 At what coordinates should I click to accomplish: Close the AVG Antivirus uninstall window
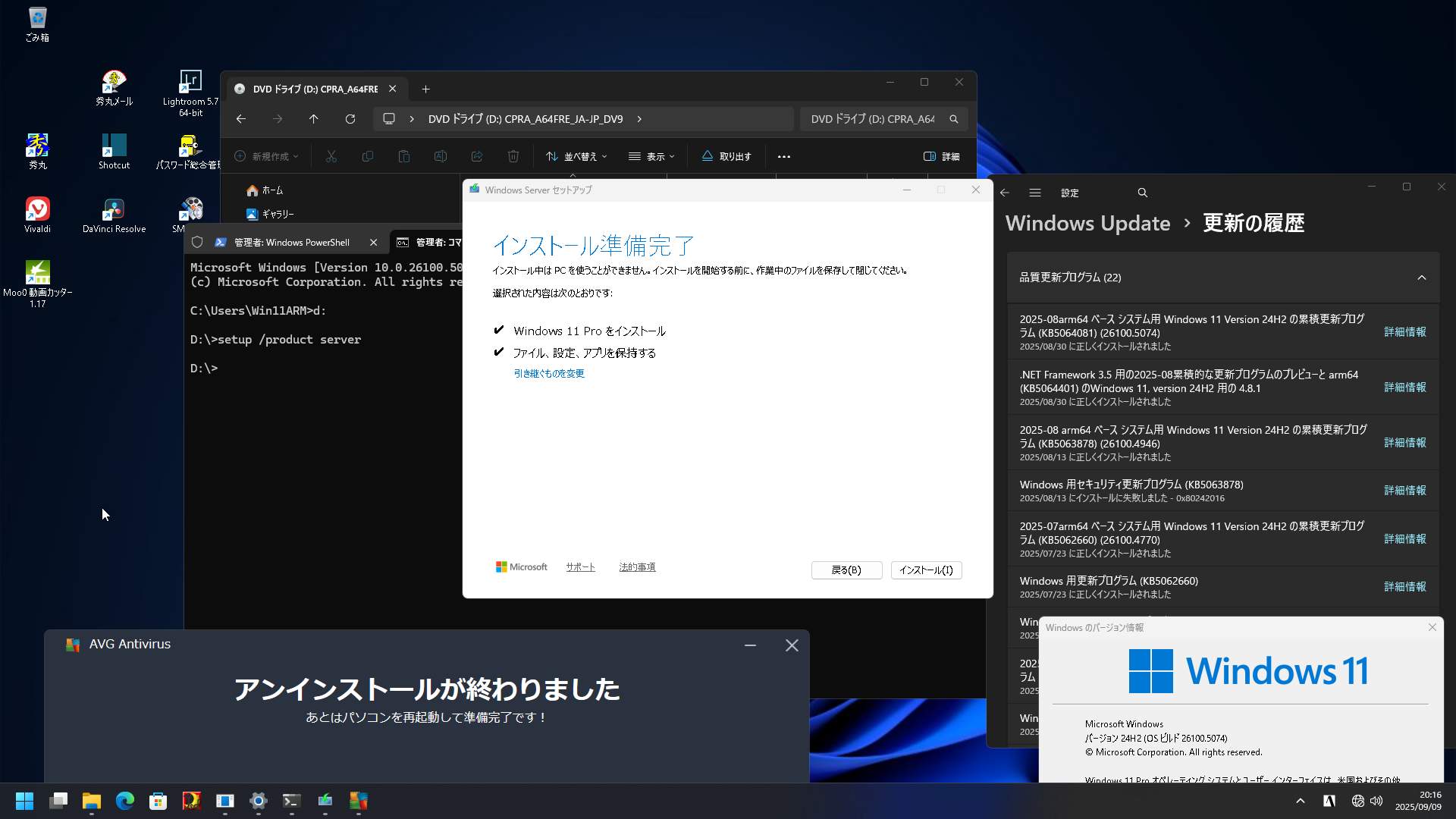pos(792,645)
